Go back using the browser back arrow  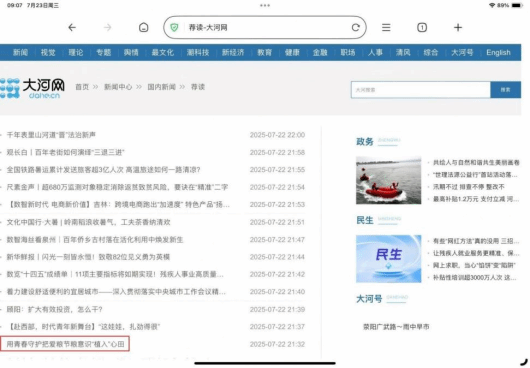pyautogui.click(x=72, y=27)
